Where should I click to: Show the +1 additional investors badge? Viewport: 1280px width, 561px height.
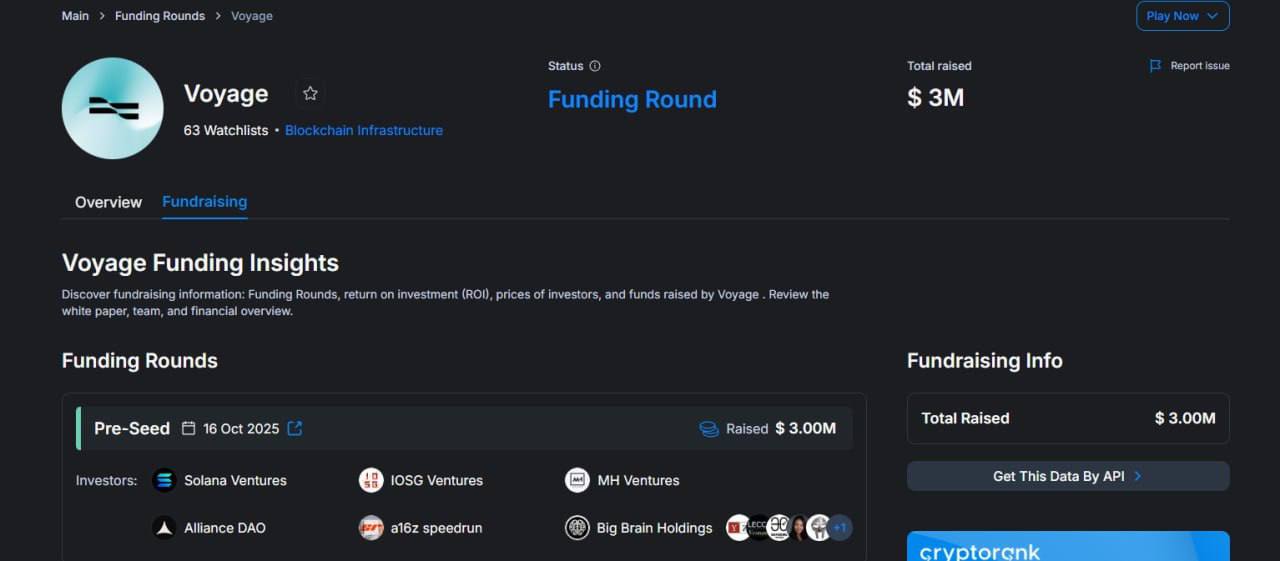(840, 528)
